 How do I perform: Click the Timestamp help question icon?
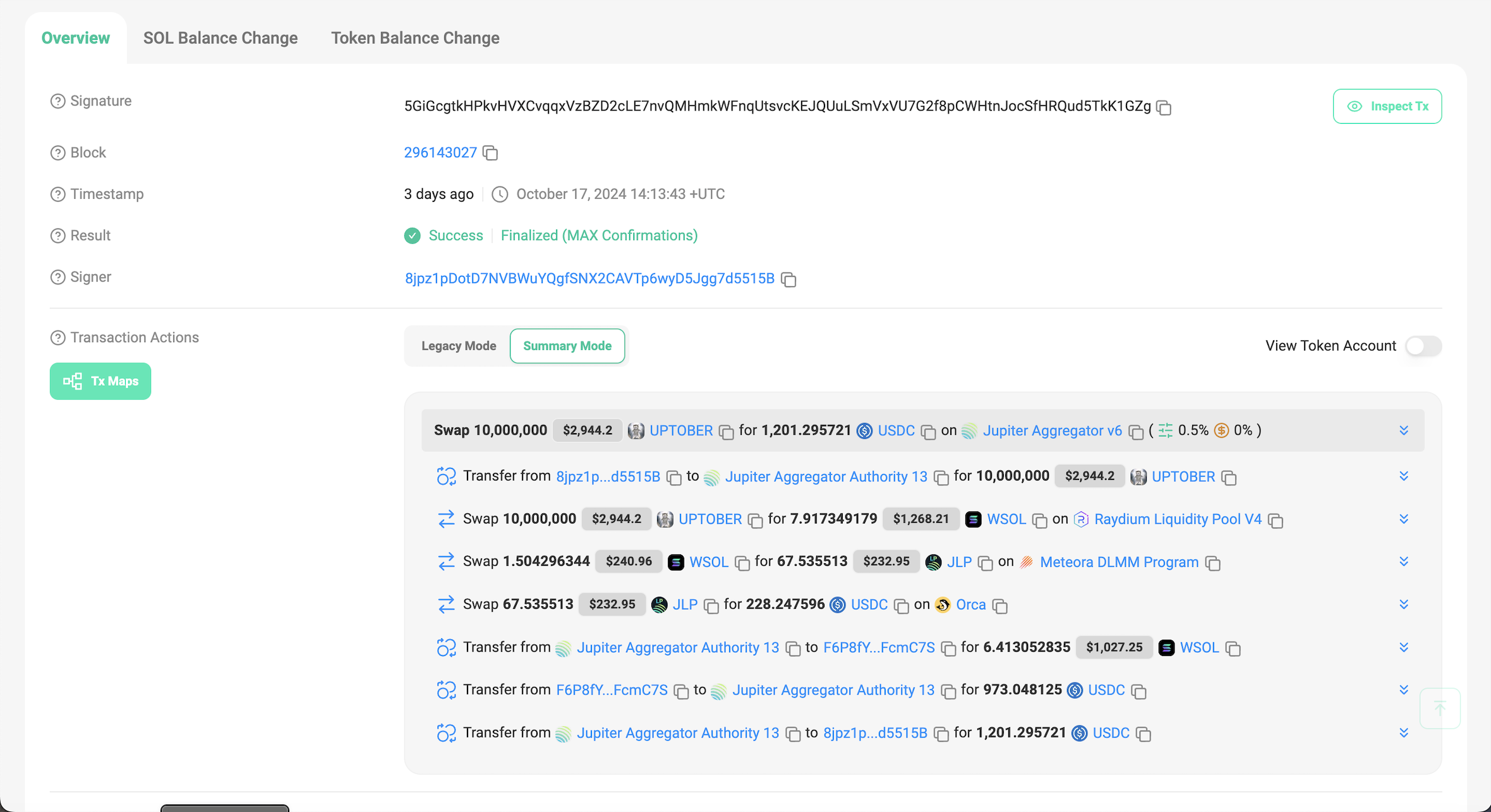pos(57,194)
